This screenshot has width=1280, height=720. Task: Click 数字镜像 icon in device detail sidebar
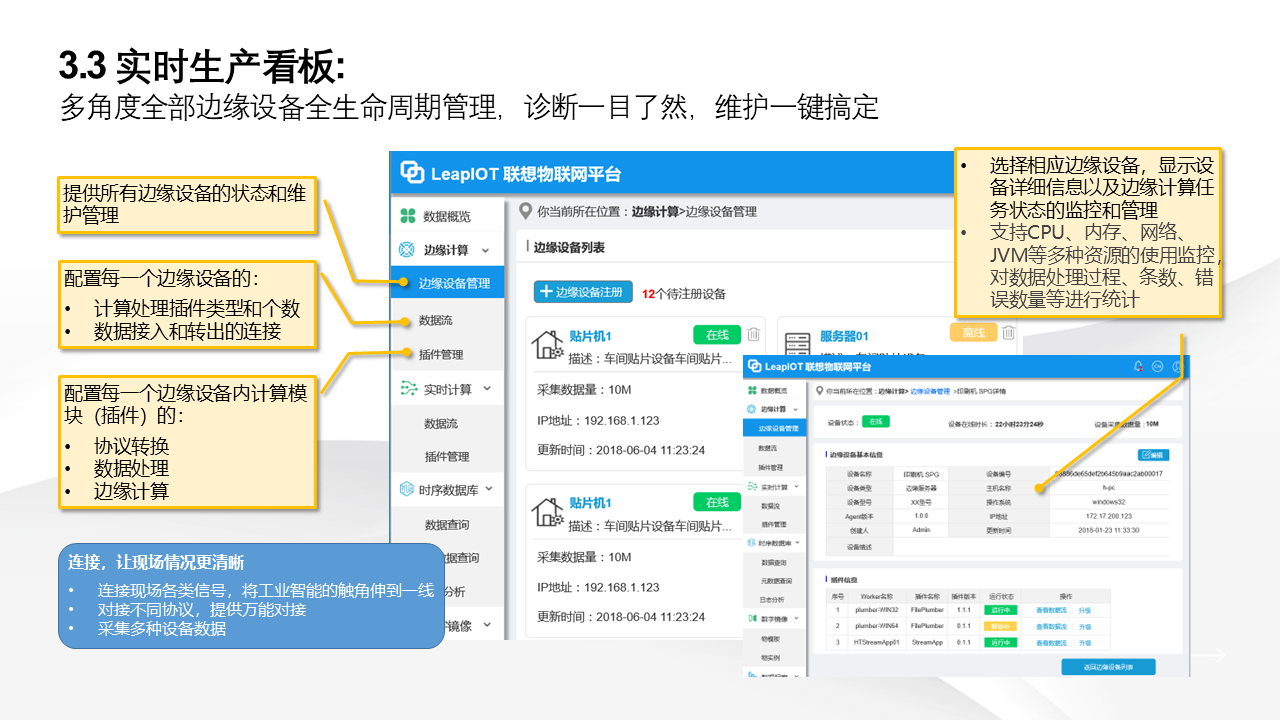click(x=752, y=619)
